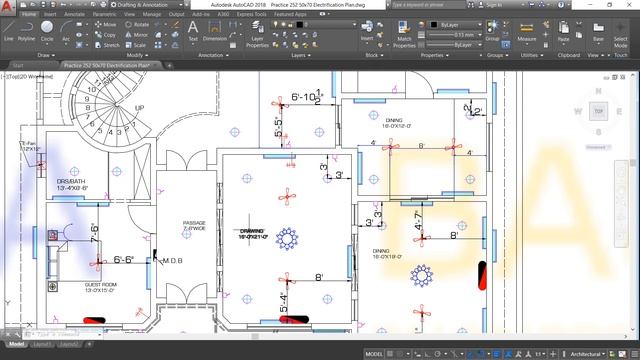Toggle grid display in status bar
This screenshot has height=360, width=640.
tap(390, 354)
